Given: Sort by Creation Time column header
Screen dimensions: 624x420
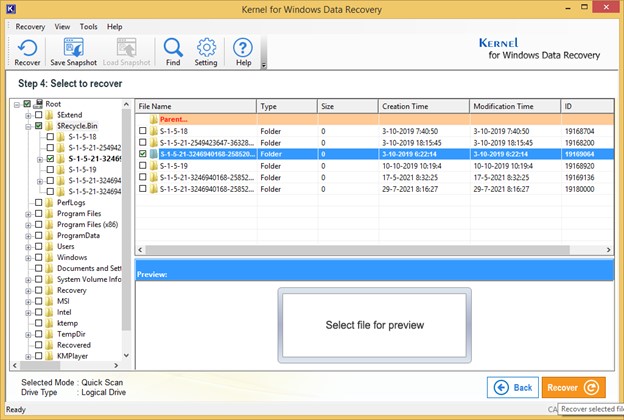Looking at the screenshot, I should pos(423,106).
